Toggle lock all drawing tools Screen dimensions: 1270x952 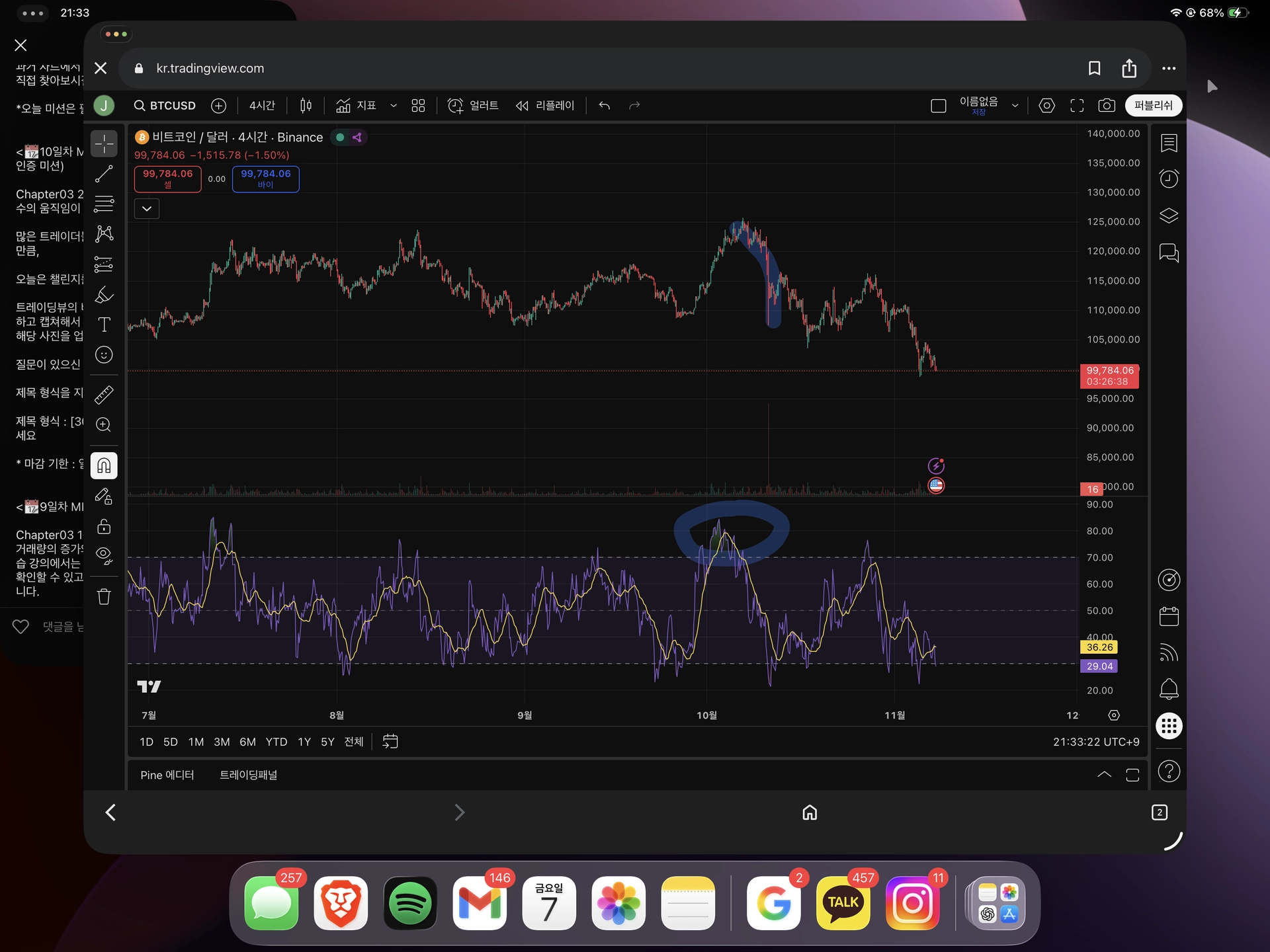104,527
